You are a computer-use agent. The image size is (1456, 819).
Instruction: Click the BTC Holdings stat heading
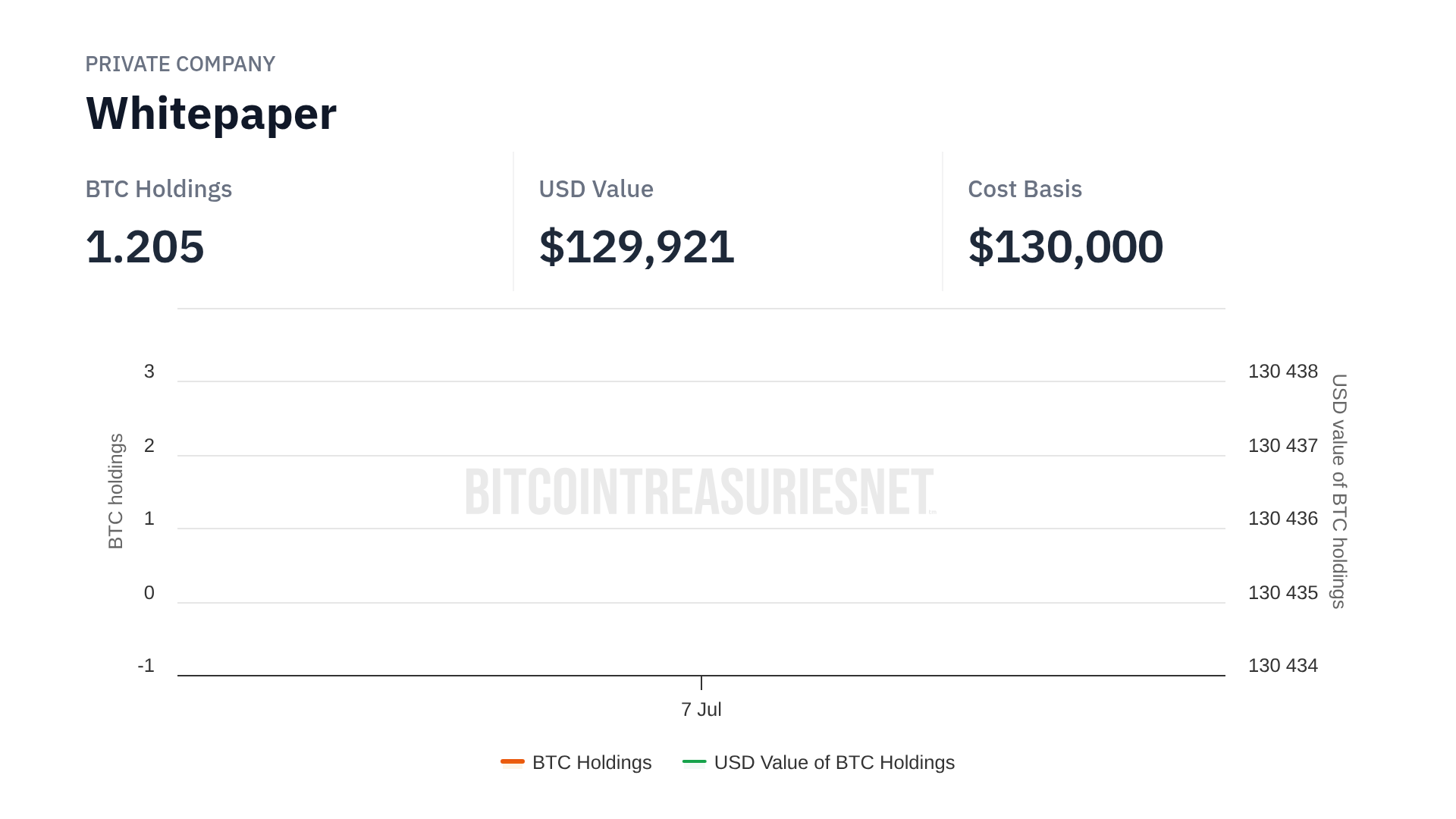coord(158,189)
